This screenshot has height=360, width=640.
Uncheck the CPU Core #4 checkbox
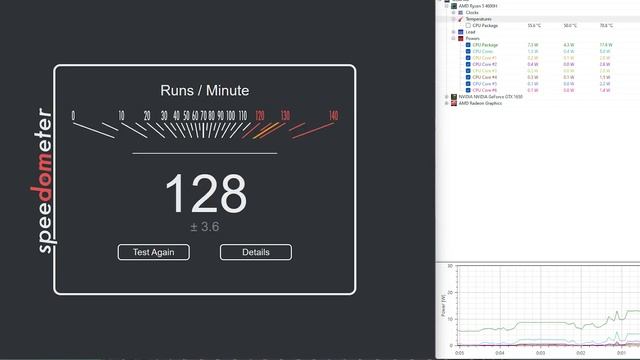pos(468,77)
